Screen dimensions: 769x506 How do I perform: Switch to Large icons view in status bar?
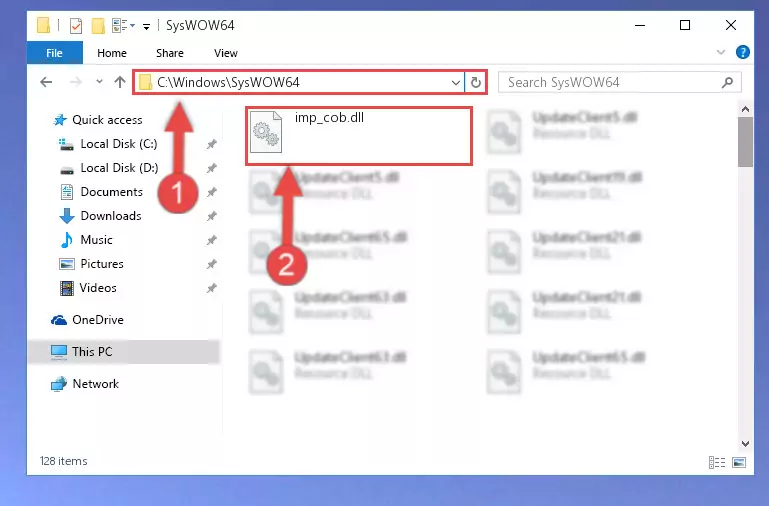tap(739, 462)
